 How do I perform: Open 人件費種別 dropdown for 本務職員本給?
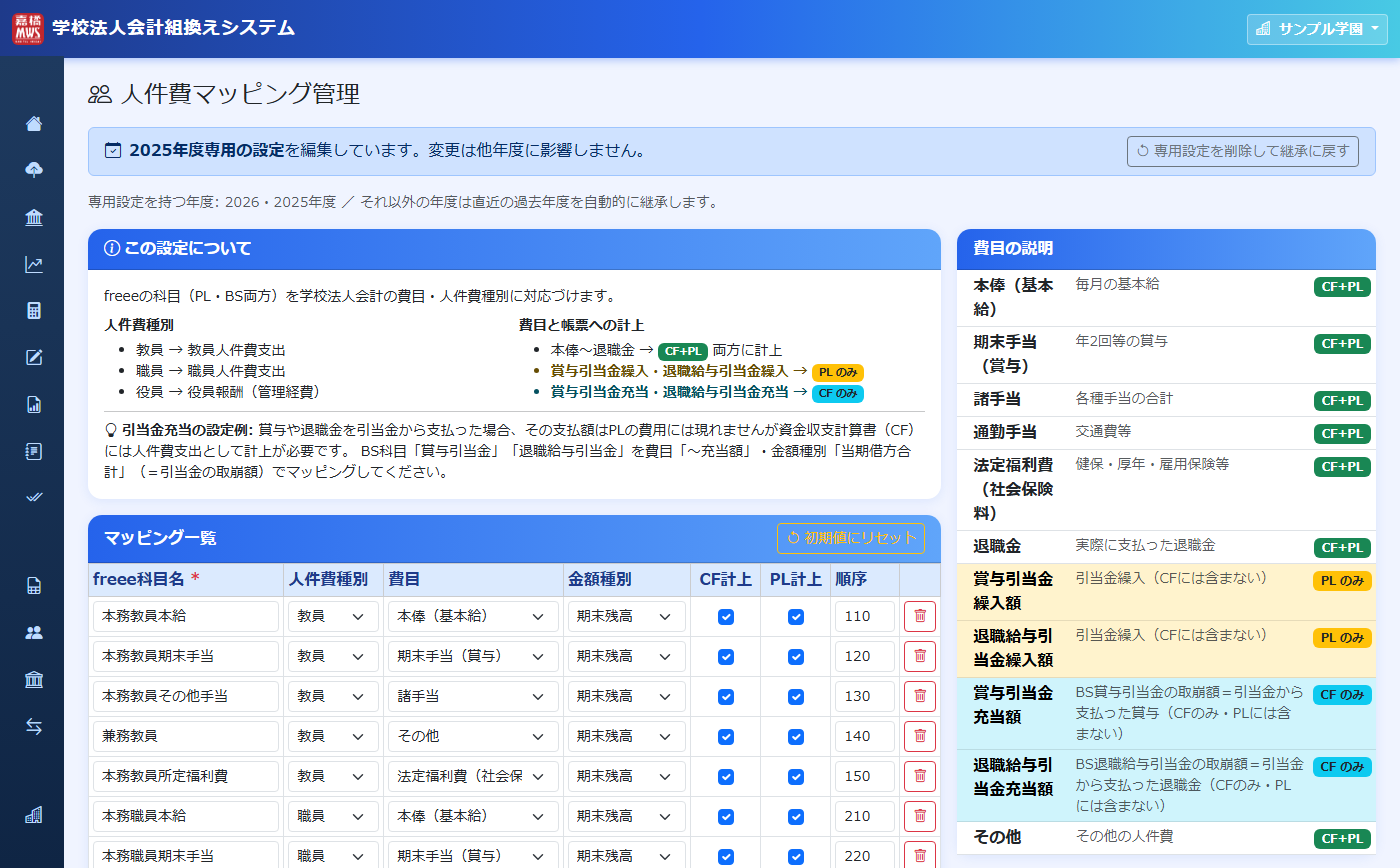tap(333, 816)
